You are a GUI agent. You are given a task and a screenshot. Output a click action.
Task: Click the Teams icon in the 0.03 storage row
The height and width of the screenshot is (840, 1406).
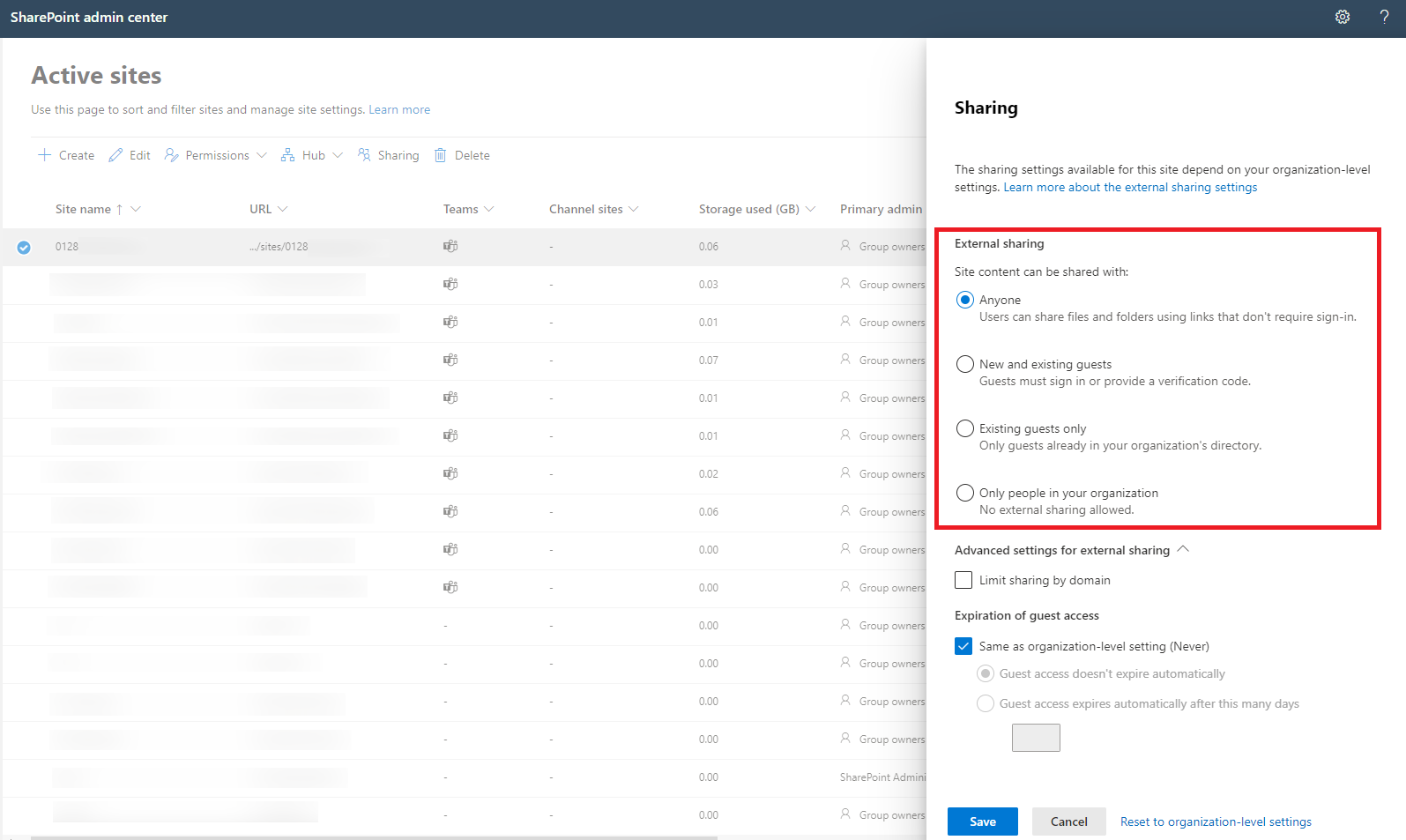click(450, 284)
